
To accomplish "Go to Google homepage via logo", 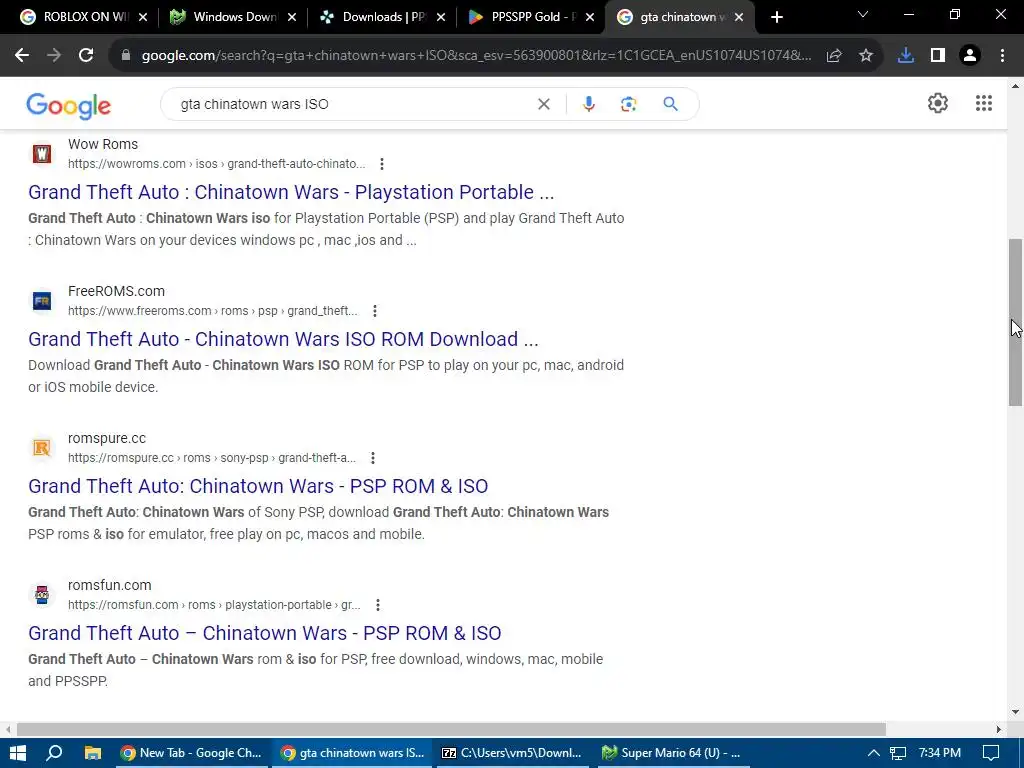I will (x=69, y=106).
